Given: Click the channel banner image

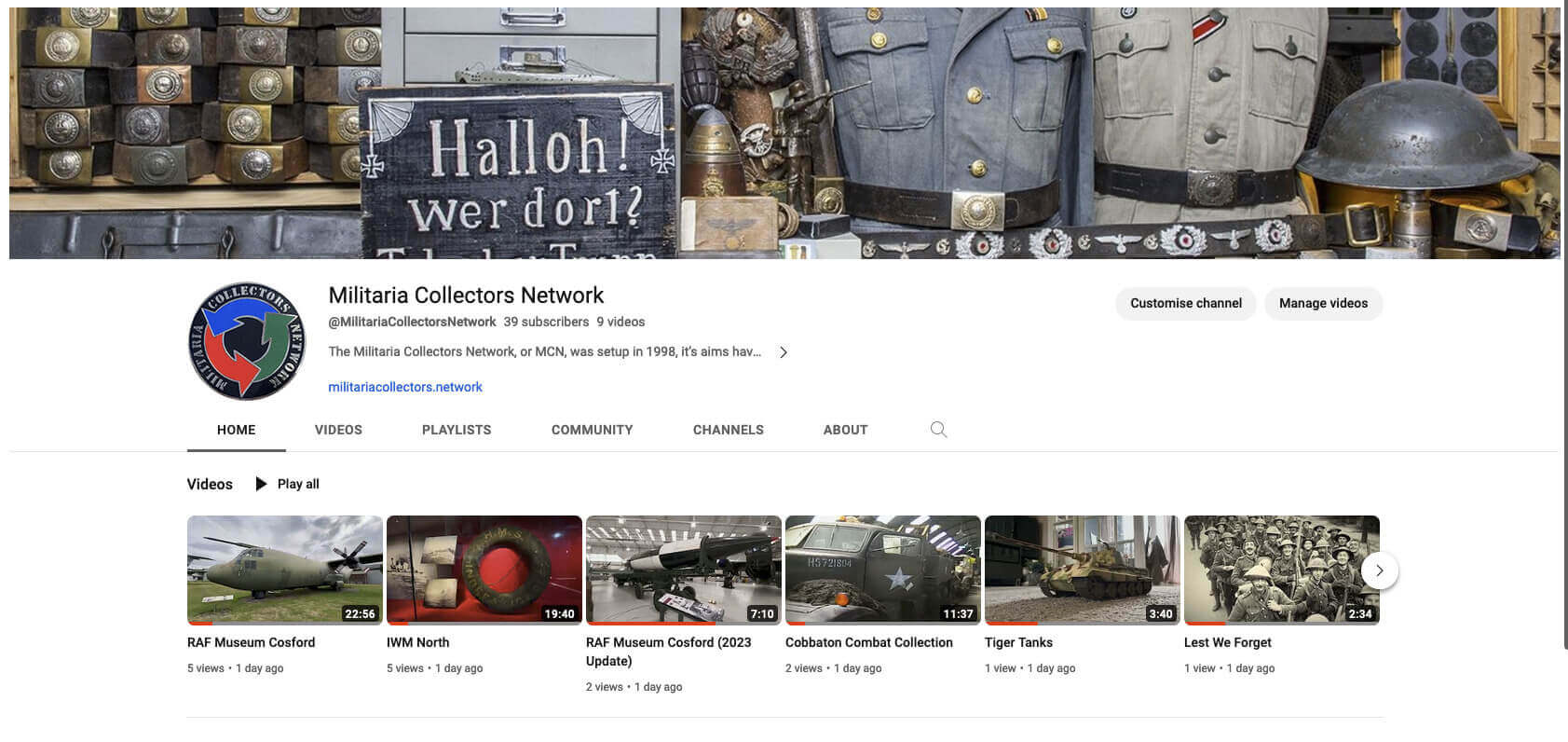Looking at the screenshot, I should click(x=784, y=133).
